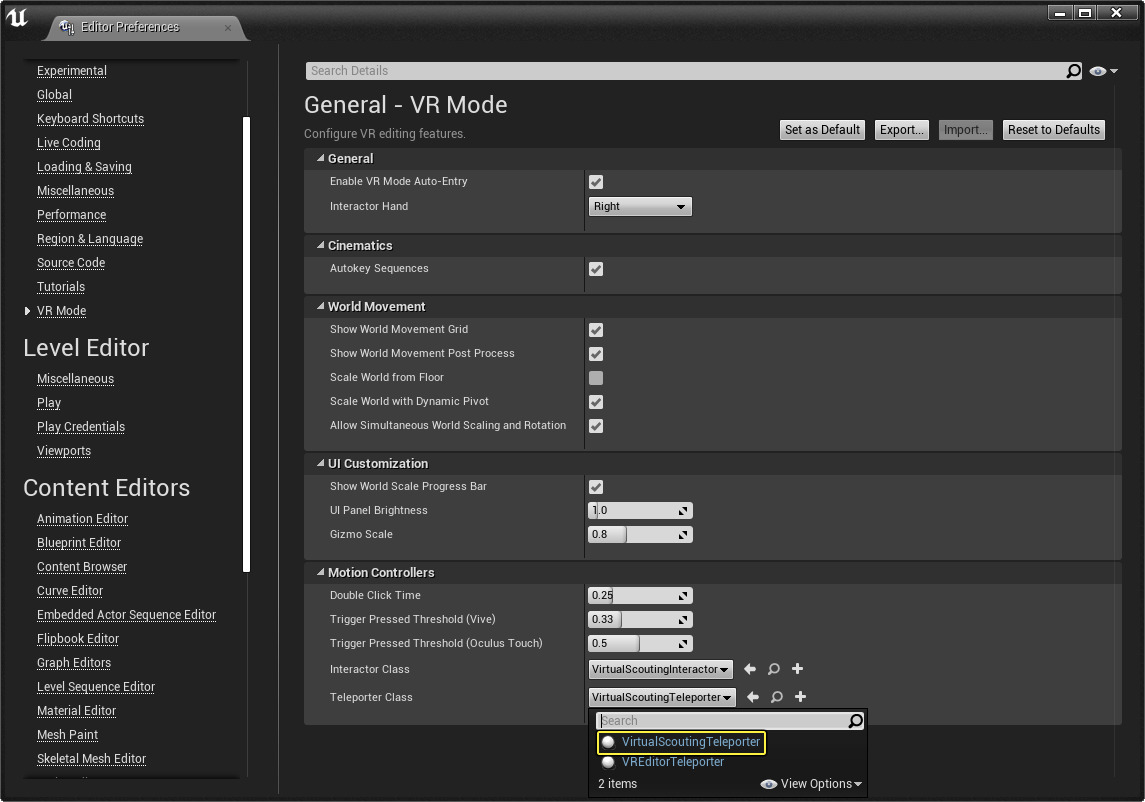Image resolution: width=1145 pixels, height=802 pixels.
Task: Open View Options dropdown in class picker
Action: point(812,784)
